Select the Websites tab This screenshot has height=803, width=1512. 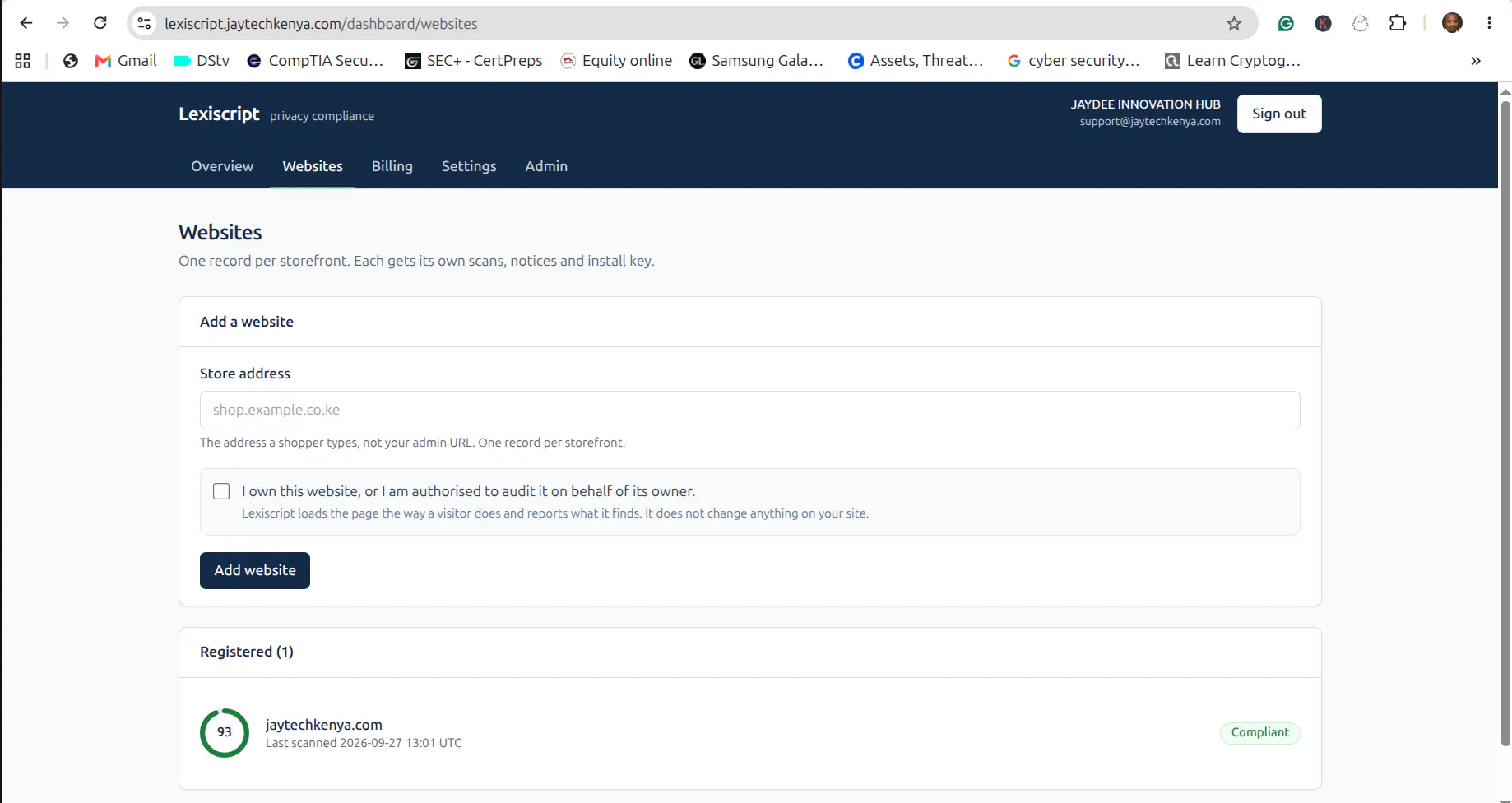(x=313, y=166)
